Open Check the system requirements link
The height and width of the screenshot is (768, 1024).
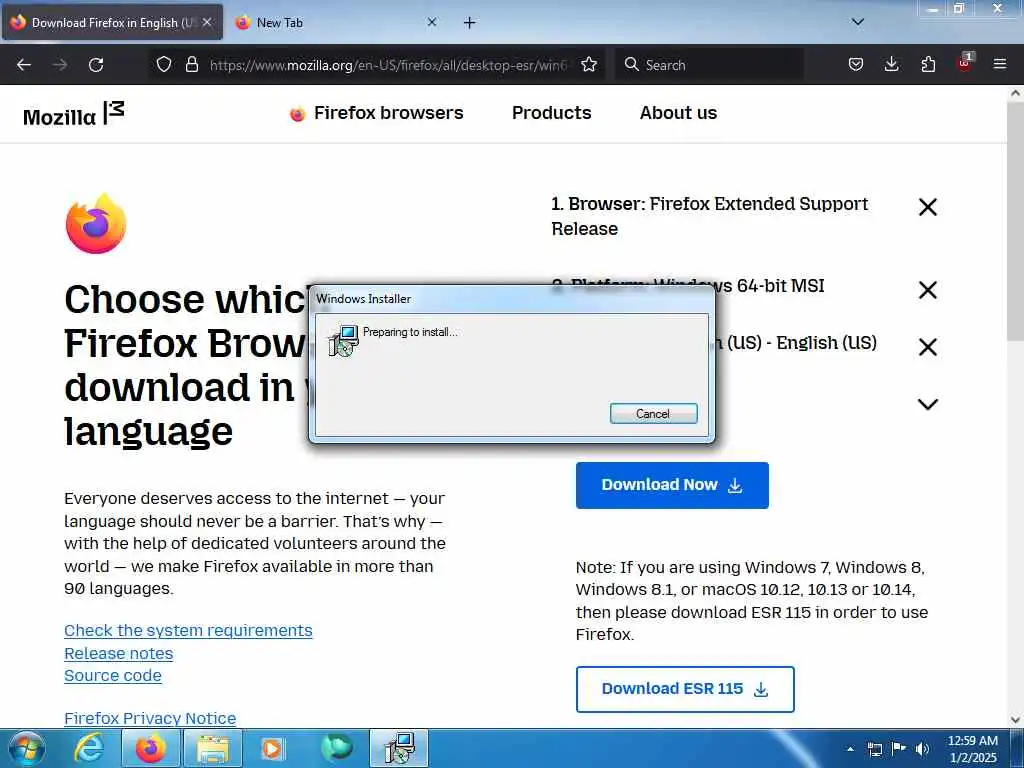point(188,630)
